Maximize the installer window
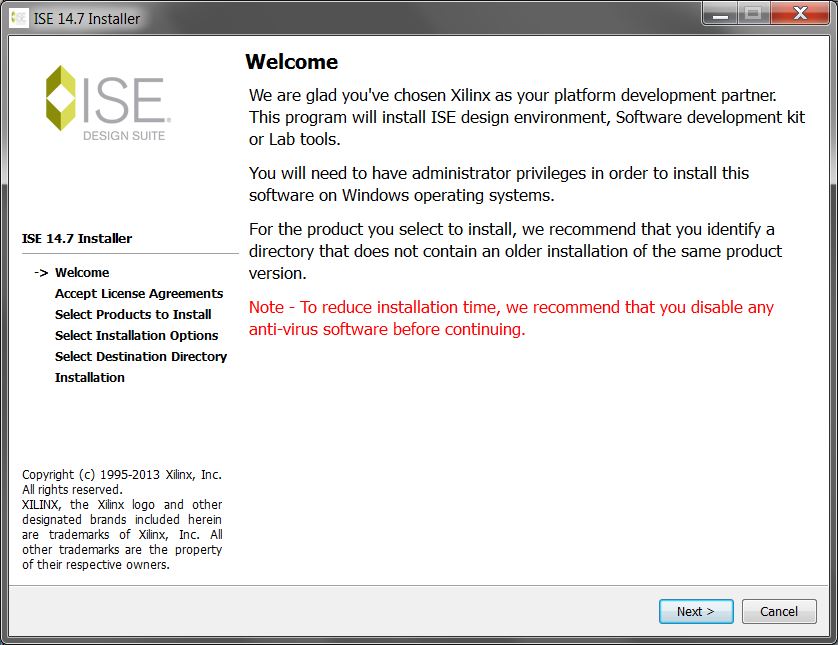 pos(754,14)
